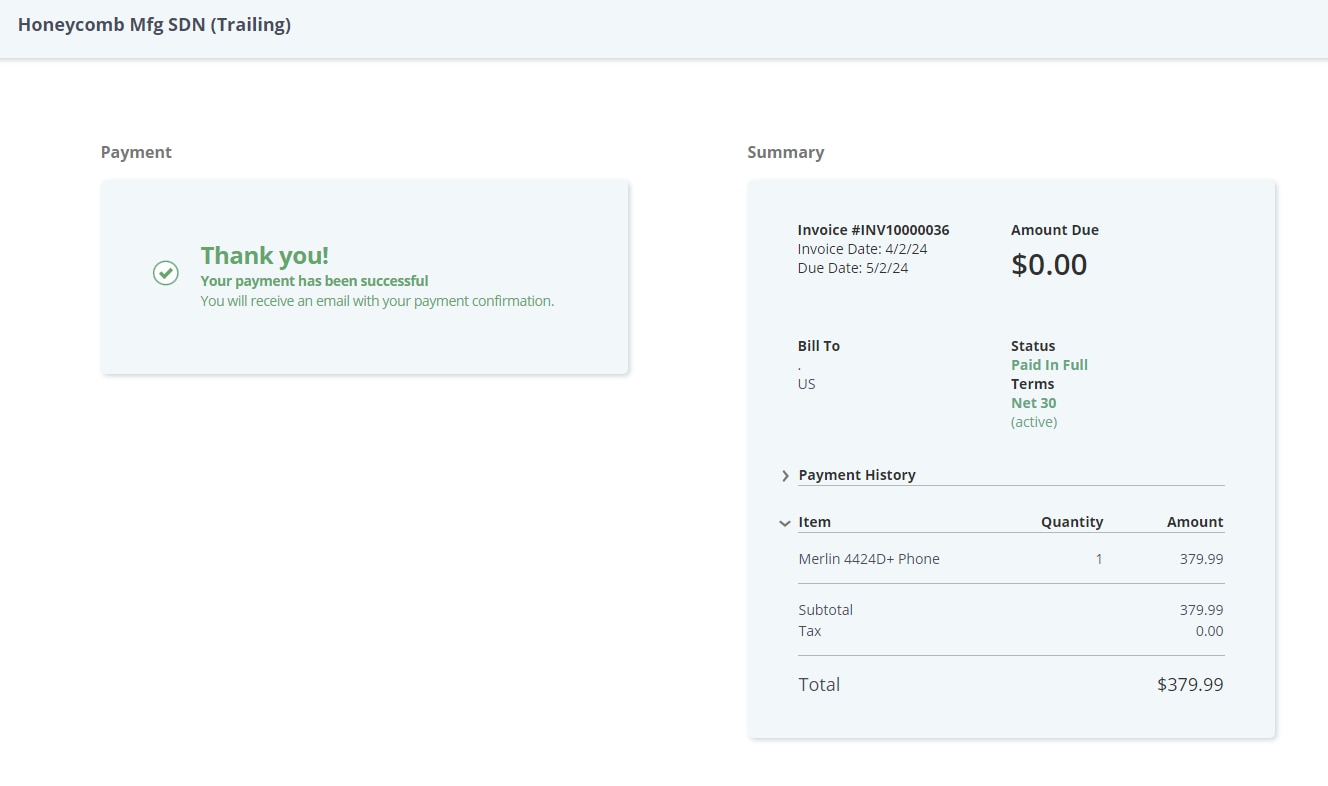Click the Payment History heading label
The height and width of the screenshot is (786, 1328).
(x=856, y=475)
